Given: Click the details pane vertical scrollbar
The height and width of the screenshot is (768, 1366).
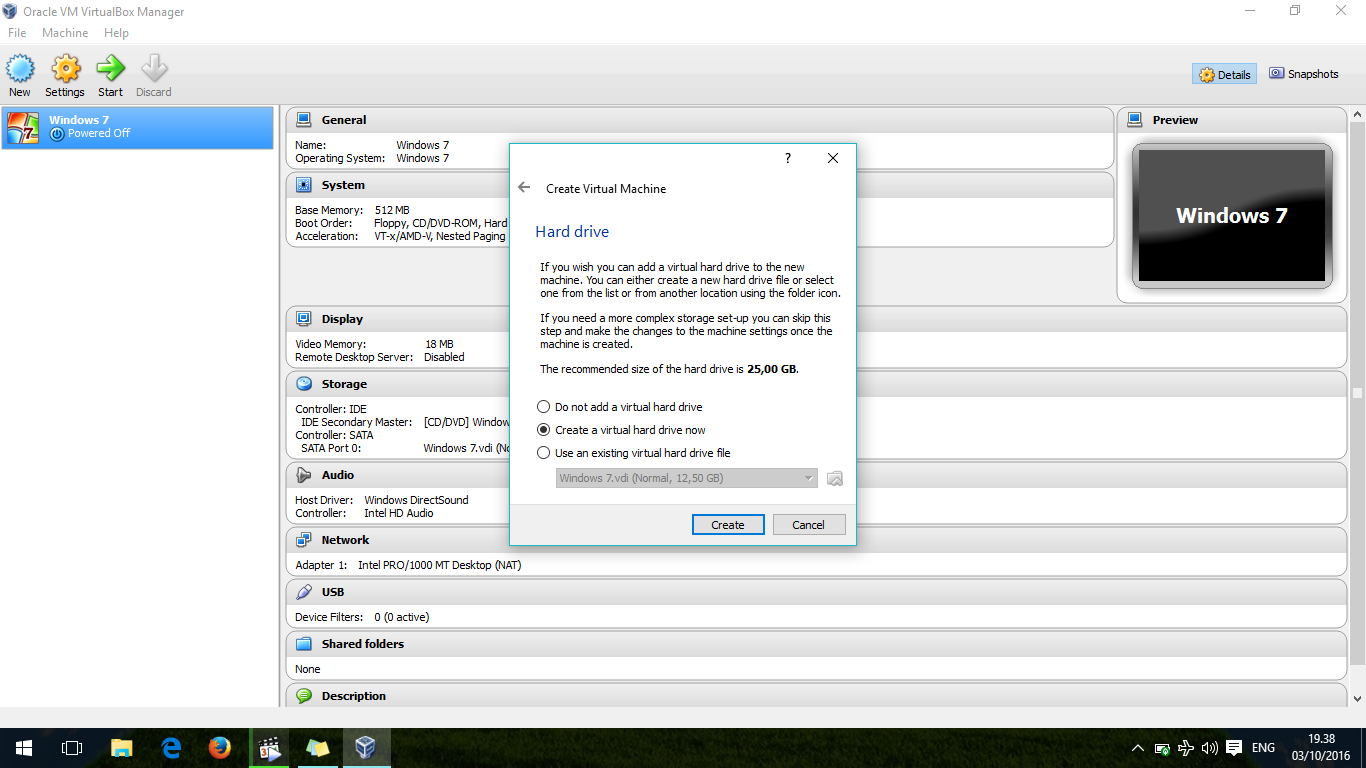Looking at the screenshot, I should 1357,393.
